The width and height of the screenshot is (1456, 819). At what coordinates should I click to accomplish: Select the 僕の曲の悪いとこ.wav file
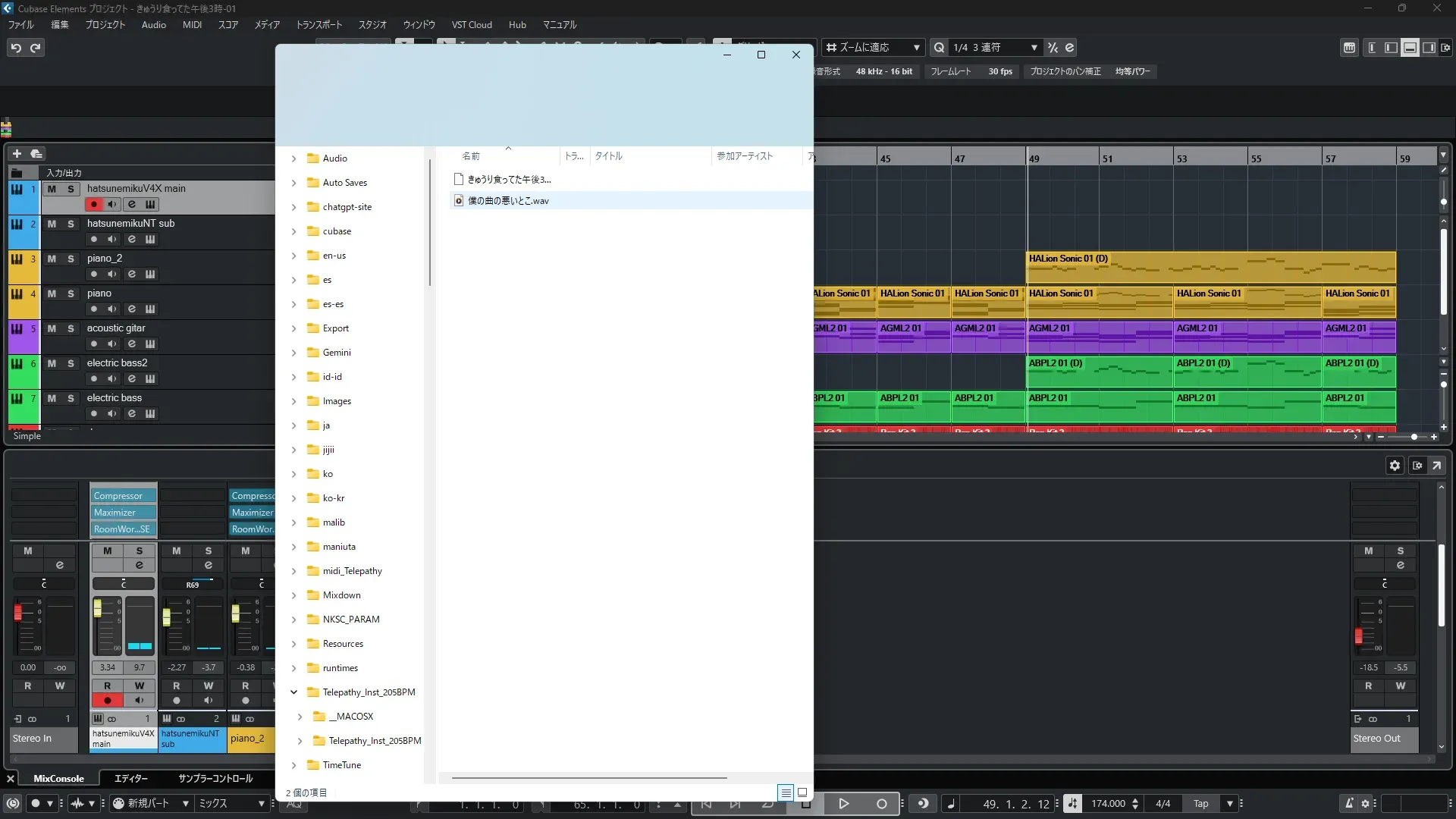click(508, 201)
